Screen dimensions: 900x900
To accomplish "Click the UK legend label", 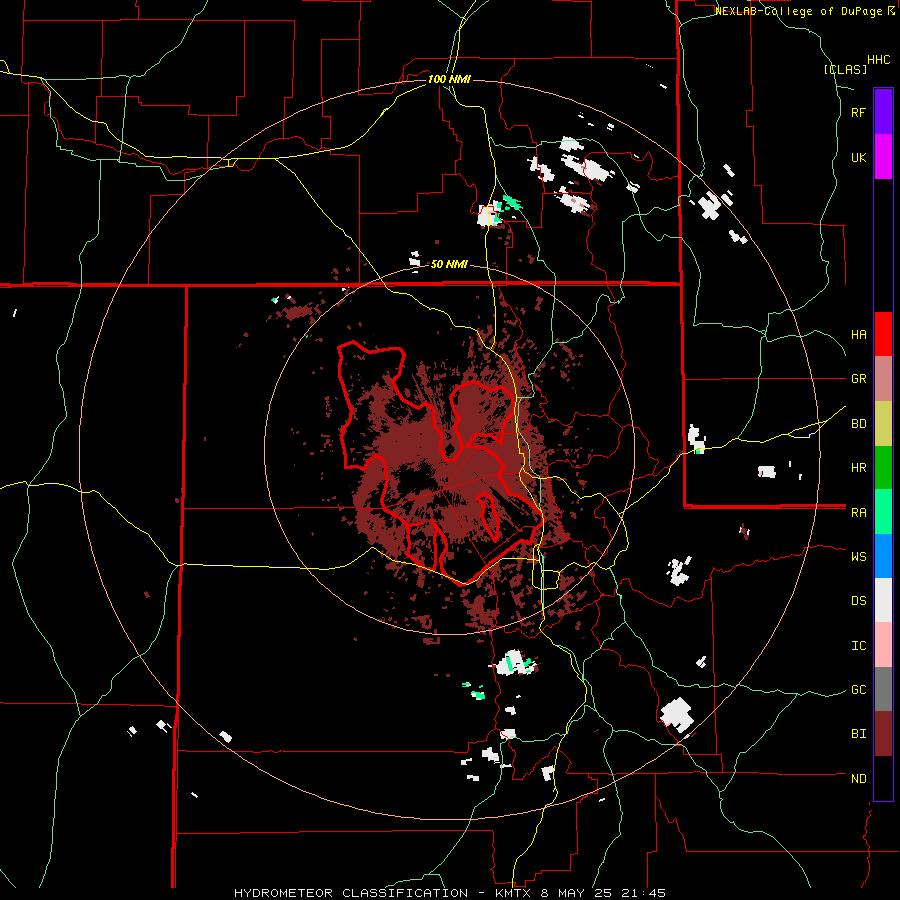I will pyautogui.click(x=858, y=157).
